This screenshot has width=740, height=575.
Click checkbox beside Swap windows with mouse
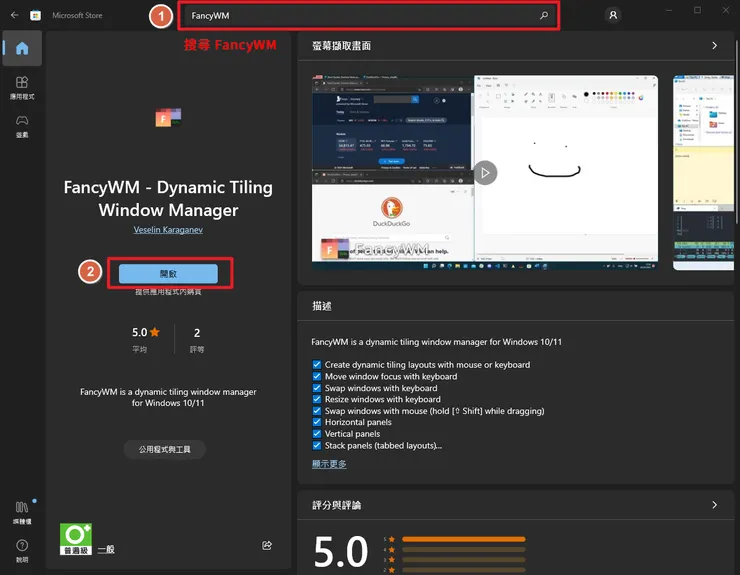tap(317, 411)
